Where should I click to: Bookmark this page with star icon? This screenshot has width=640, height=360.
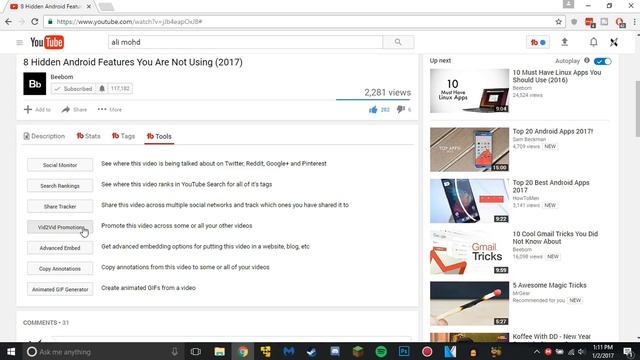click(558, 22)
